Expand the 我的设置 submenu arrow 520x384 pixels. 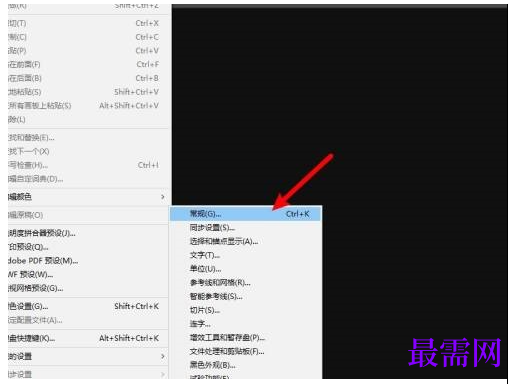click(163, 356)
